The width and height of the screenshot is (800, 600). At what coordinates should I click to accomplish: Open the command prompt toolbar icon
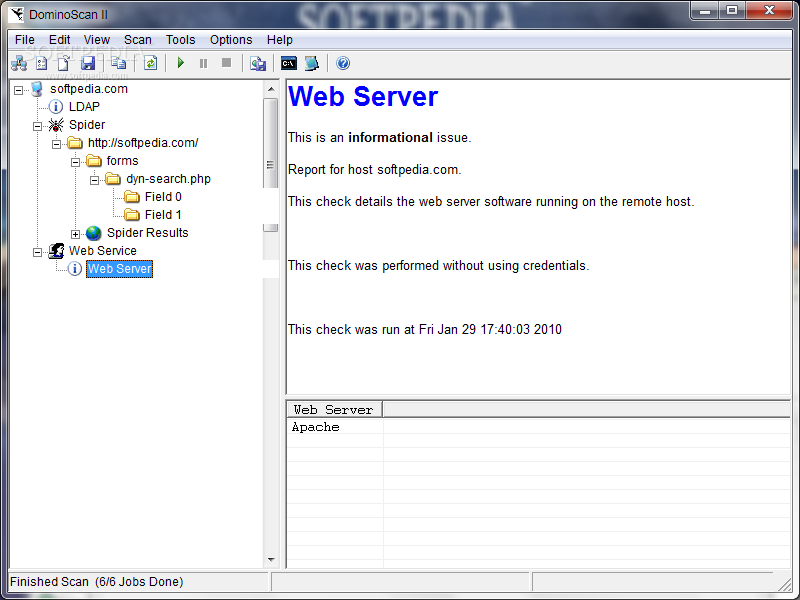pos(288,63)
